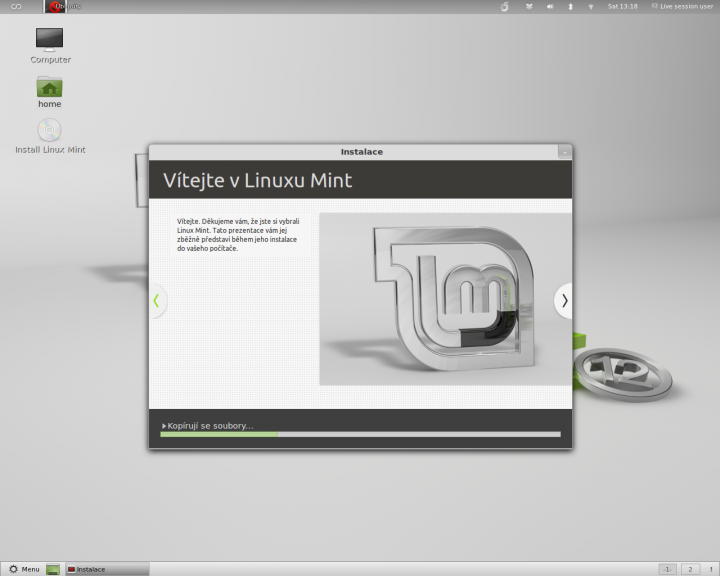Click the swirl update icon in top panel
Image resolution: width=720 pixels, height=576 pixels.
pos(505,6)
